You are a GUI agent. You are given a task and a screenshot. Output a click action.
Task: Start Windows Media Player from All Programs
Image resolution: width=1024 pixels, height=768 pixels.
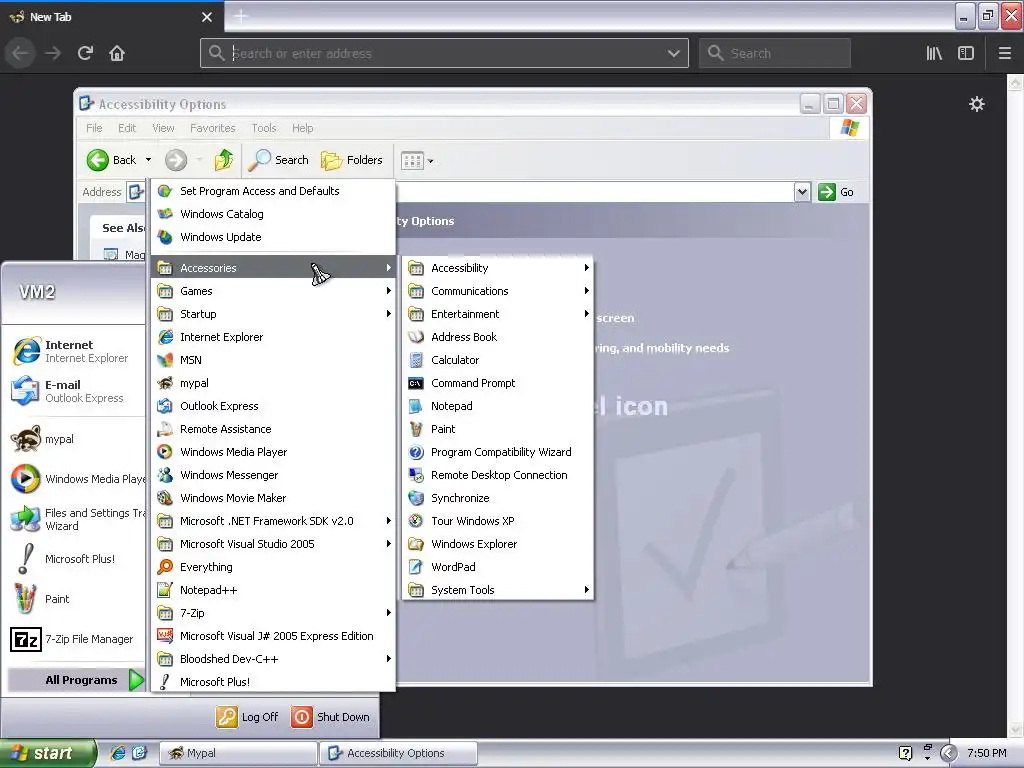tap(273, 452)
